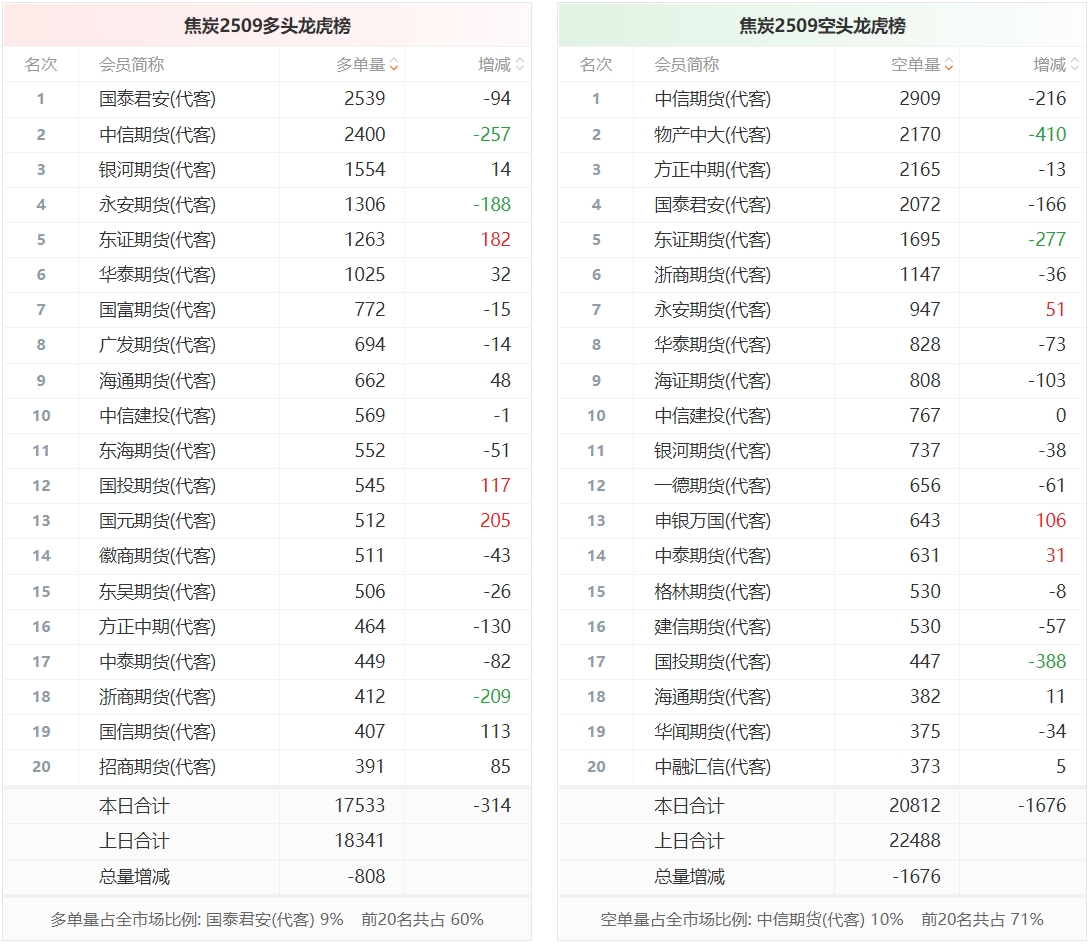Screen dimensions: 1091x945
Task: Sort long table by 多单量 arrows
Action: 394,65
